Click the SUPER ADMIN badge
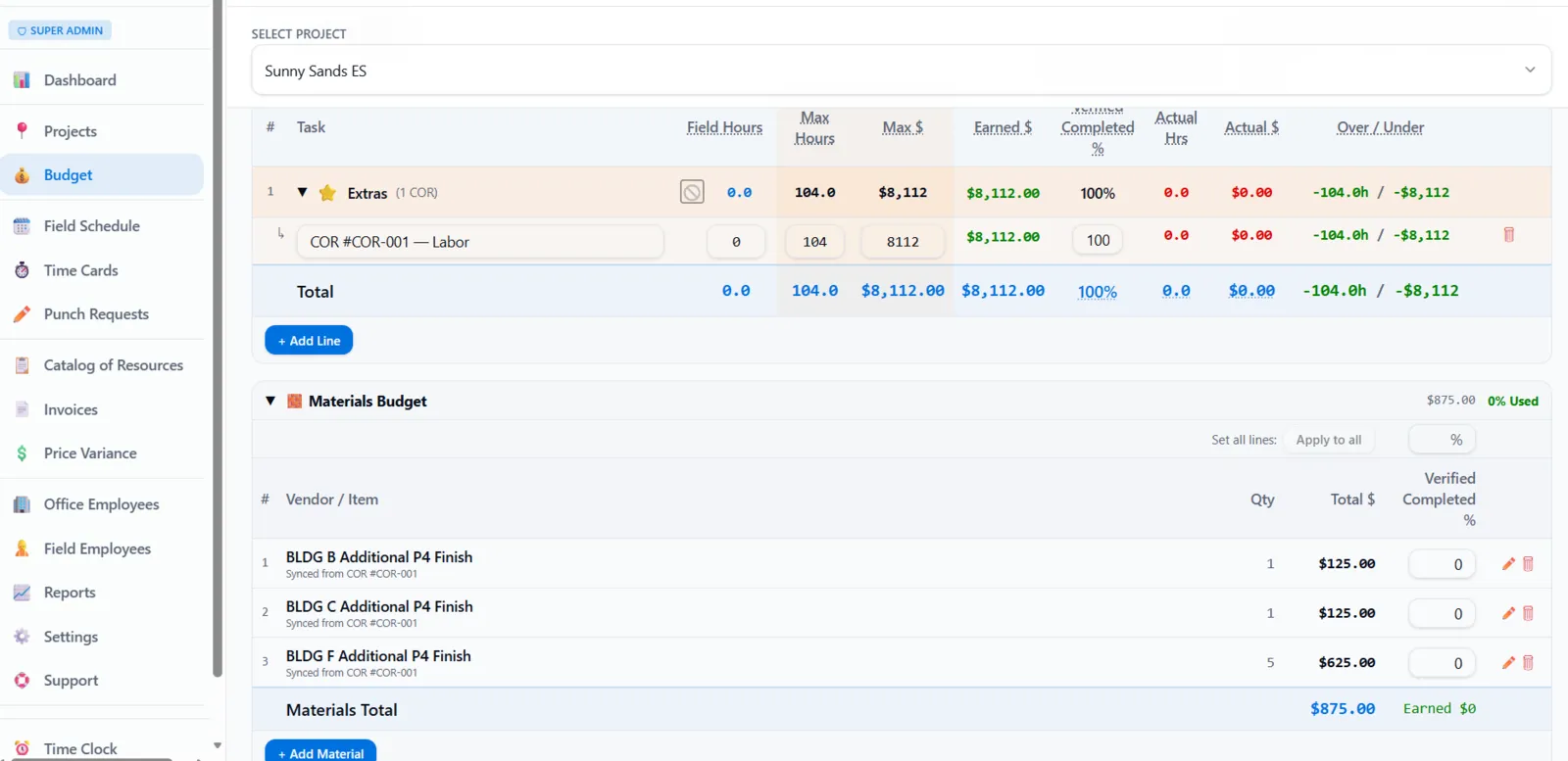Viewport: 1568px width, 761px height. coord(60,30)
